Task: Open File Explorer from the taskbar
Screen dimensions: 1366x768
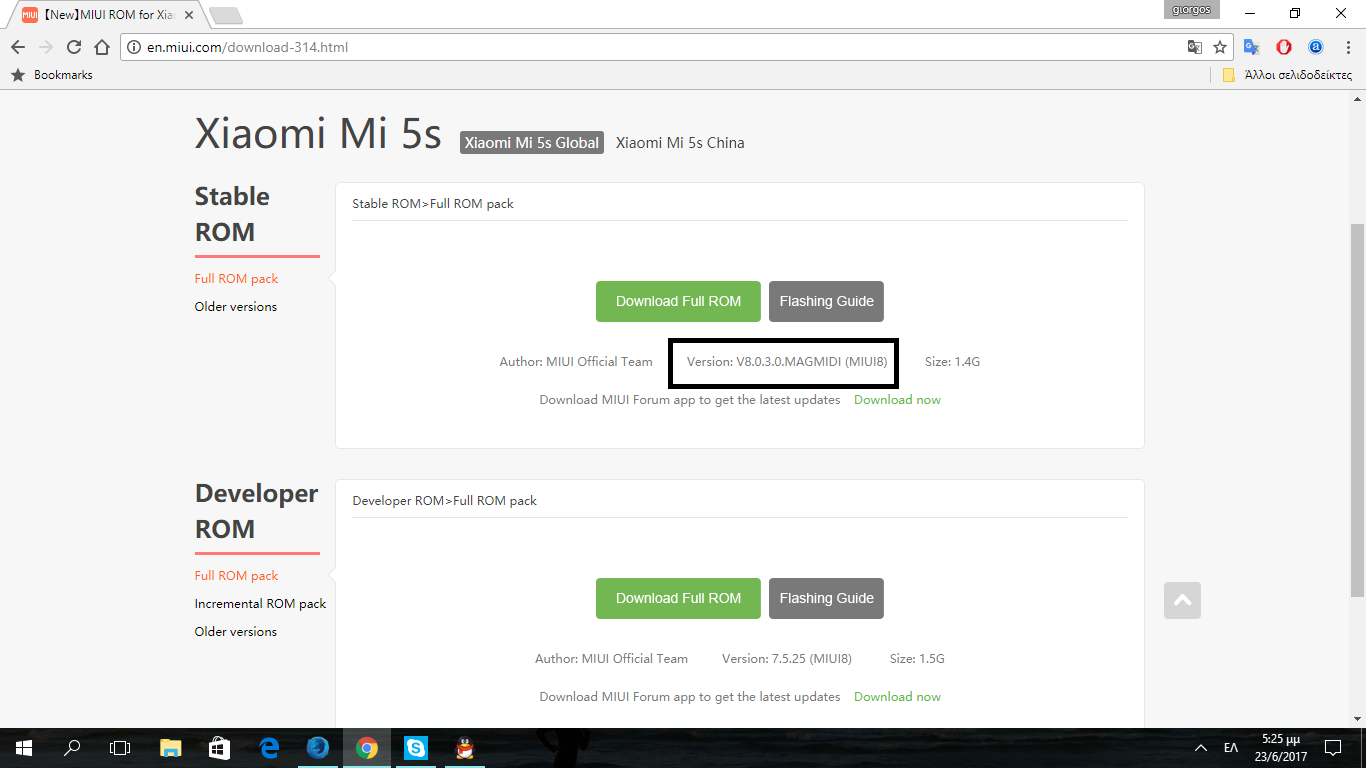Action: click(x=171, y=748)
